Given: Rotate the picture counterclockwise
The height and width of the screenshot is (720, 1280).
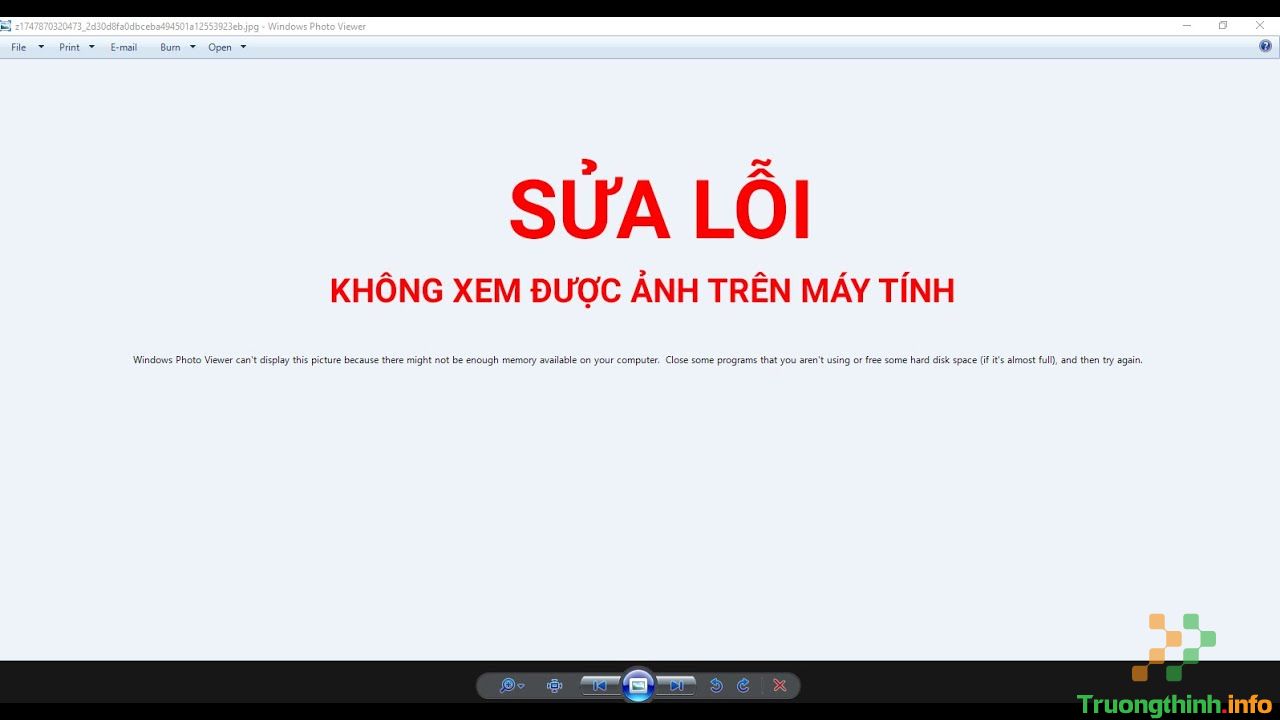Looking at the screenshot, I should click(x=716, y=685).
